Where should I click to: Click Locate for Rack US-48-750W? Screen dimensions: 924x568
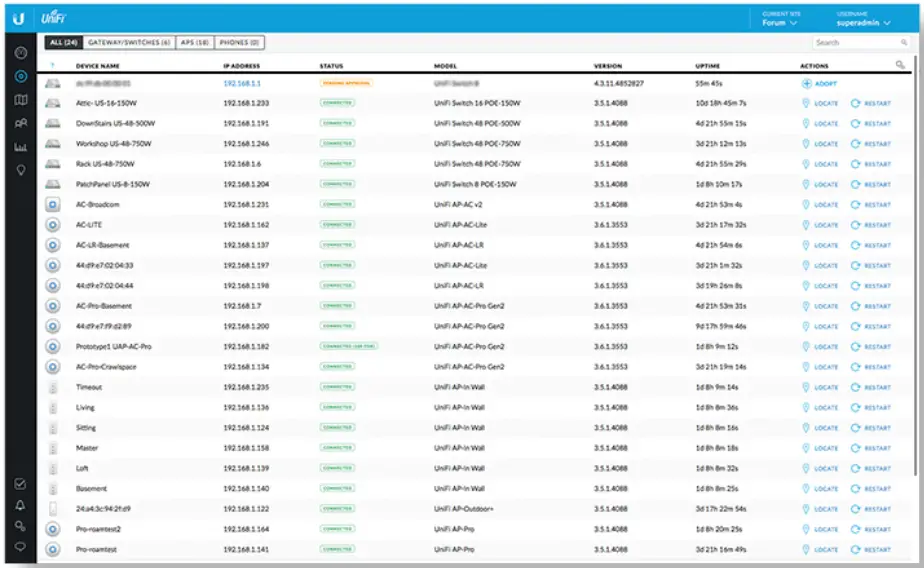tap(820, 164)
